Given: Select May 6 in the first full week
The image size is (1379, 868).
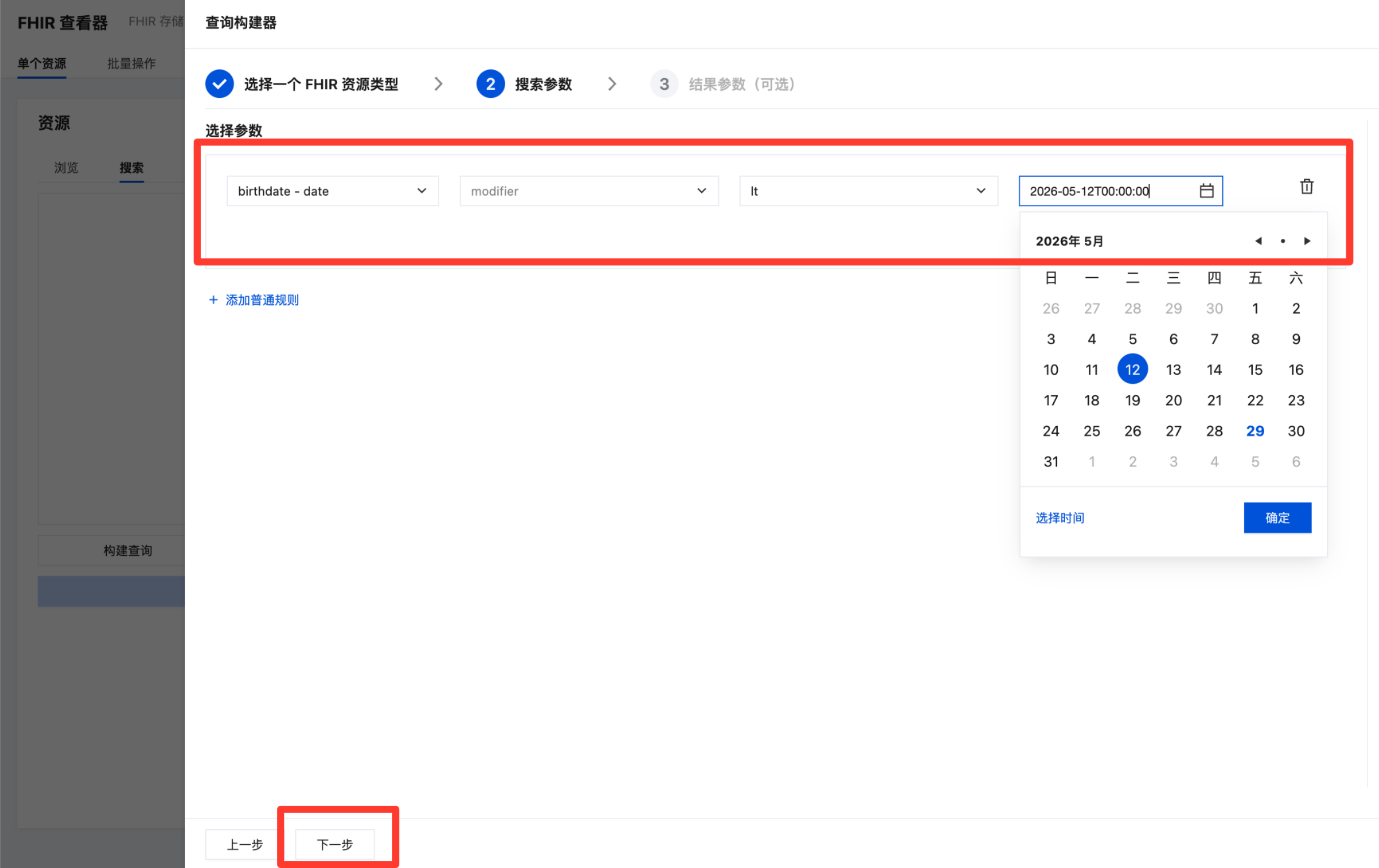Looking at the screenshot, I should click(x=1173, y=339).
